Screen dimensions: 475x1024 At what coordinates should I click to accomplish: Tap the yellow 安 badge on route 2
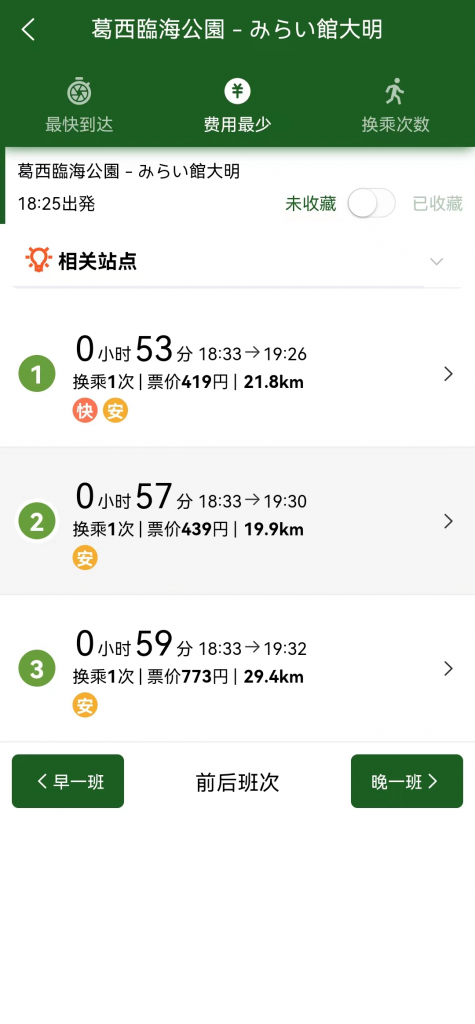[85, 558]
